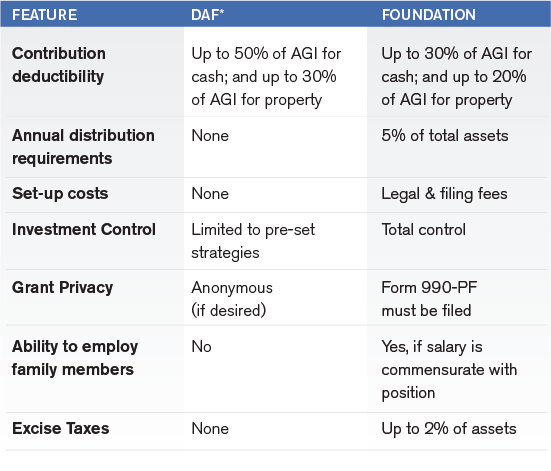Select Limited to pre-set strategies text
This screenshot has width=551, height=471.
point(253,241)
